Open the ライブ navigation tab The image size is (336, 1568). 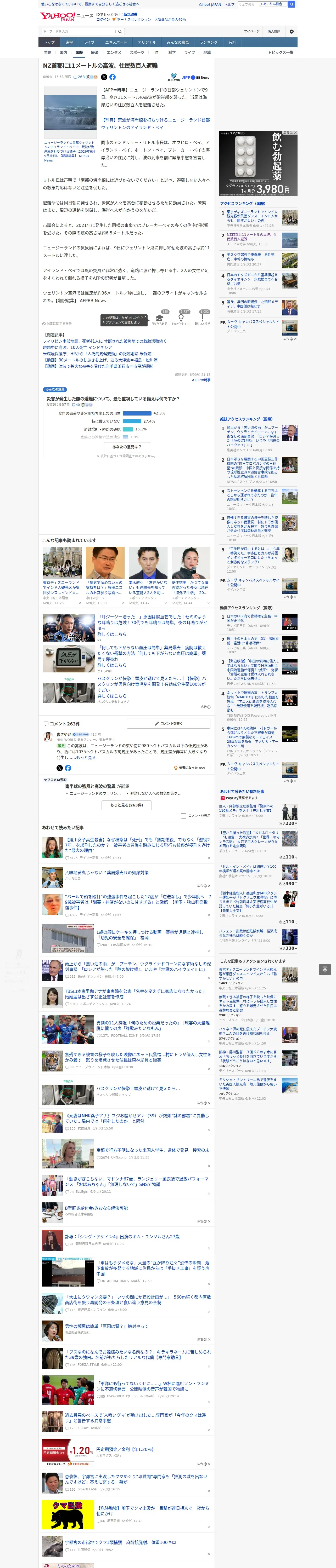89,43
